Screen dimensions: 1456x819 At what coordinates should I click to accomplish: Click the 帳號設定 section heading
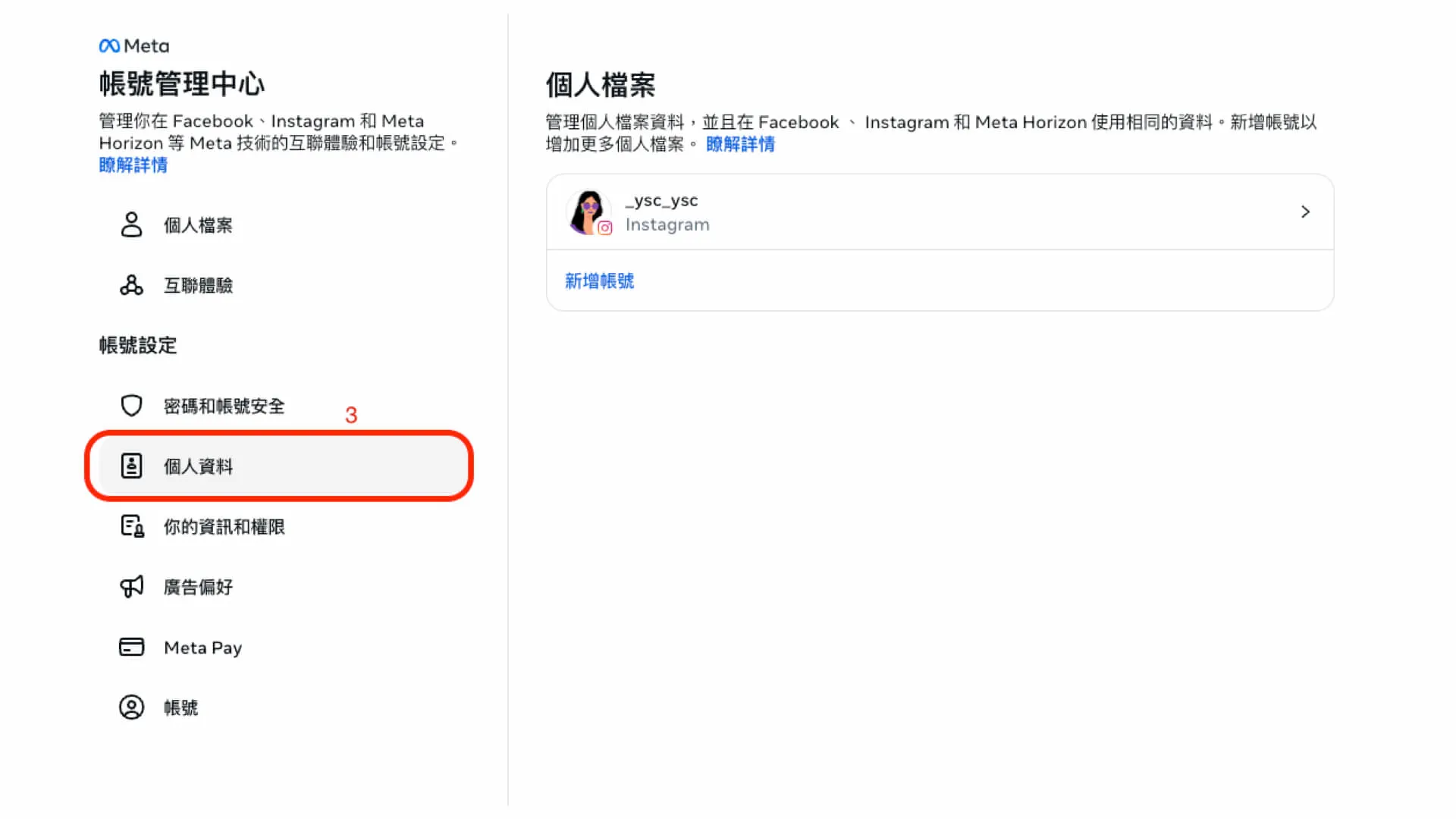coord(138,345)
